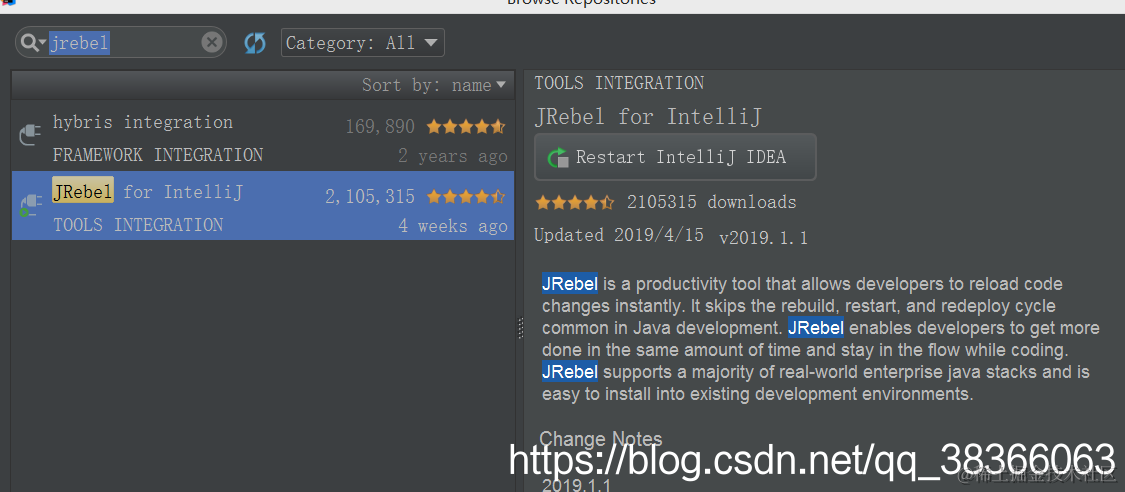Clear the jrebel search text
Screen dimensions: 1125x492
(211, 43)
